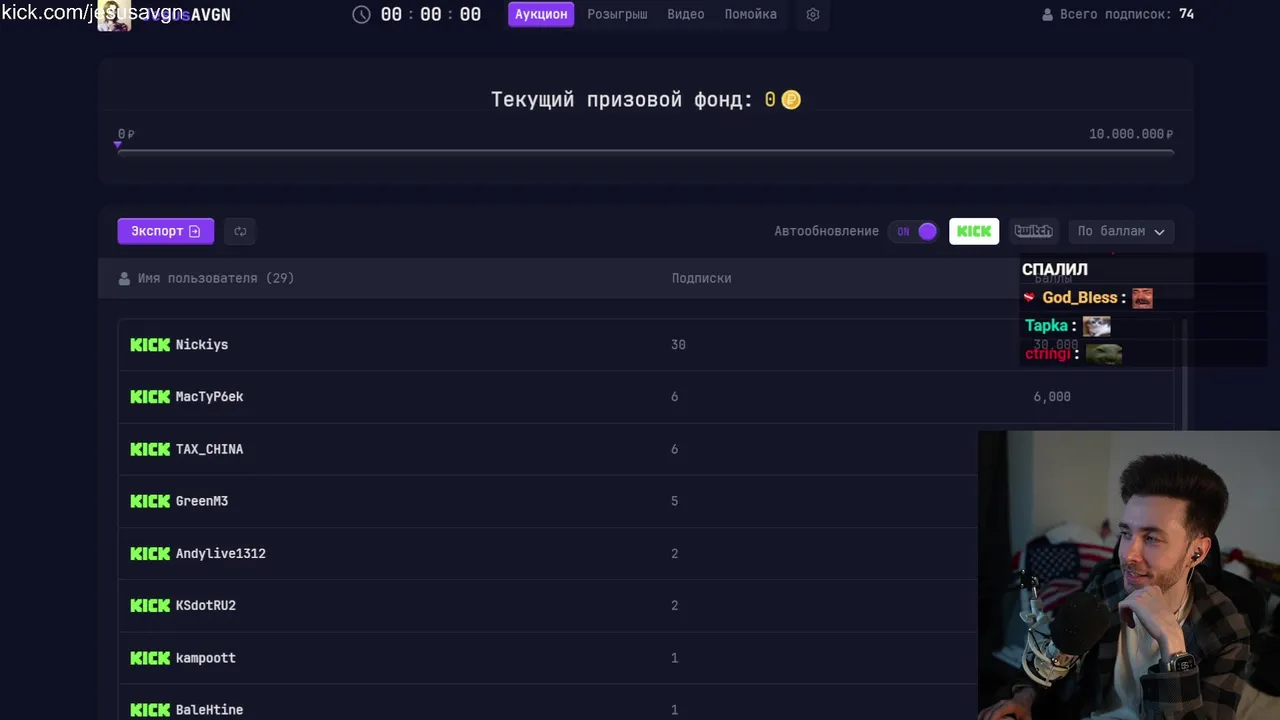1280x720 pixels.
Task: Toggle the KICK platform filter
Action: pyautogui.click(x=974, y=231)
